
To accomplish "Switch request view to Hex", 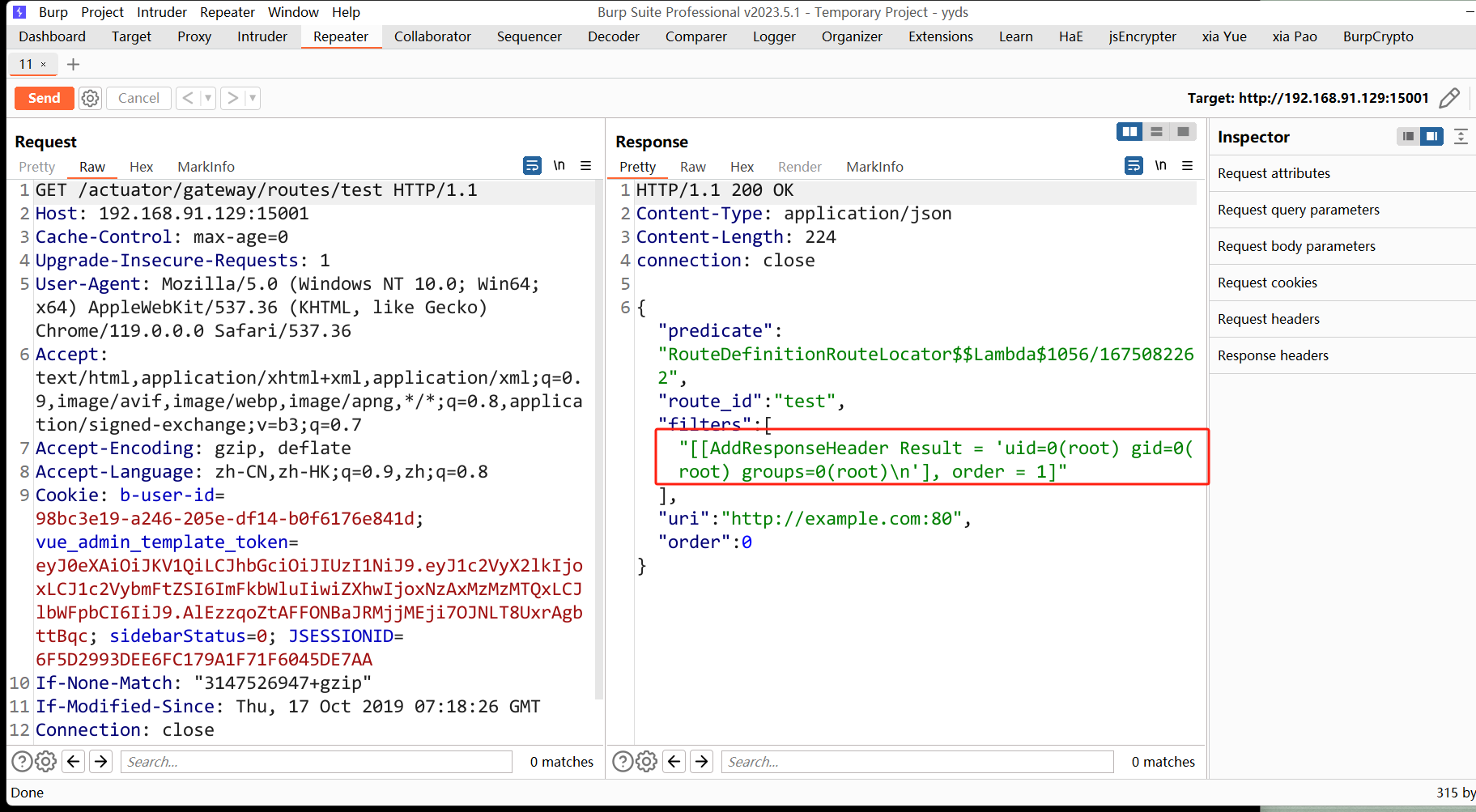I will click(x=141, y=167).
